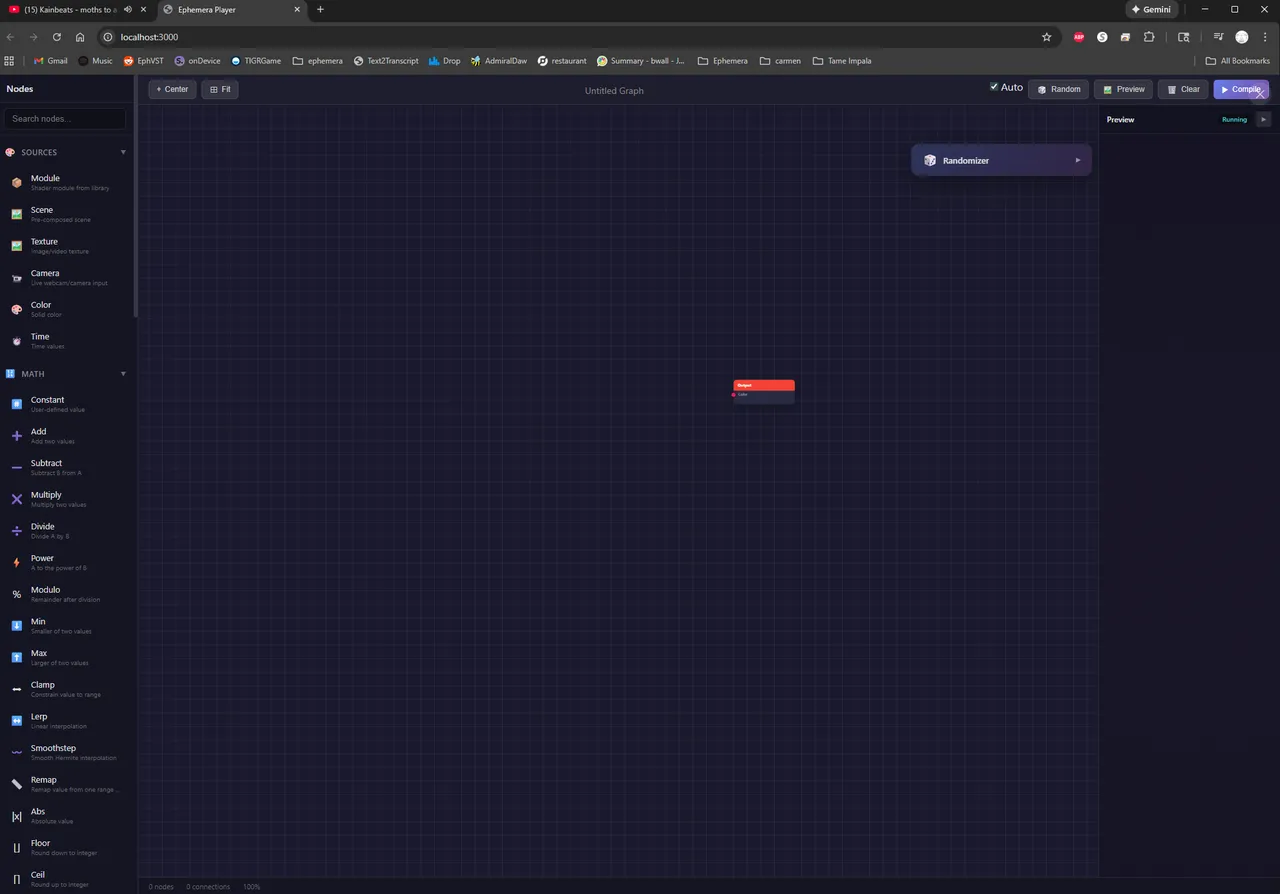Expand the Randomizer node options
Viewport: 1280px width, 894px height.
click(x=1077, y=160)
